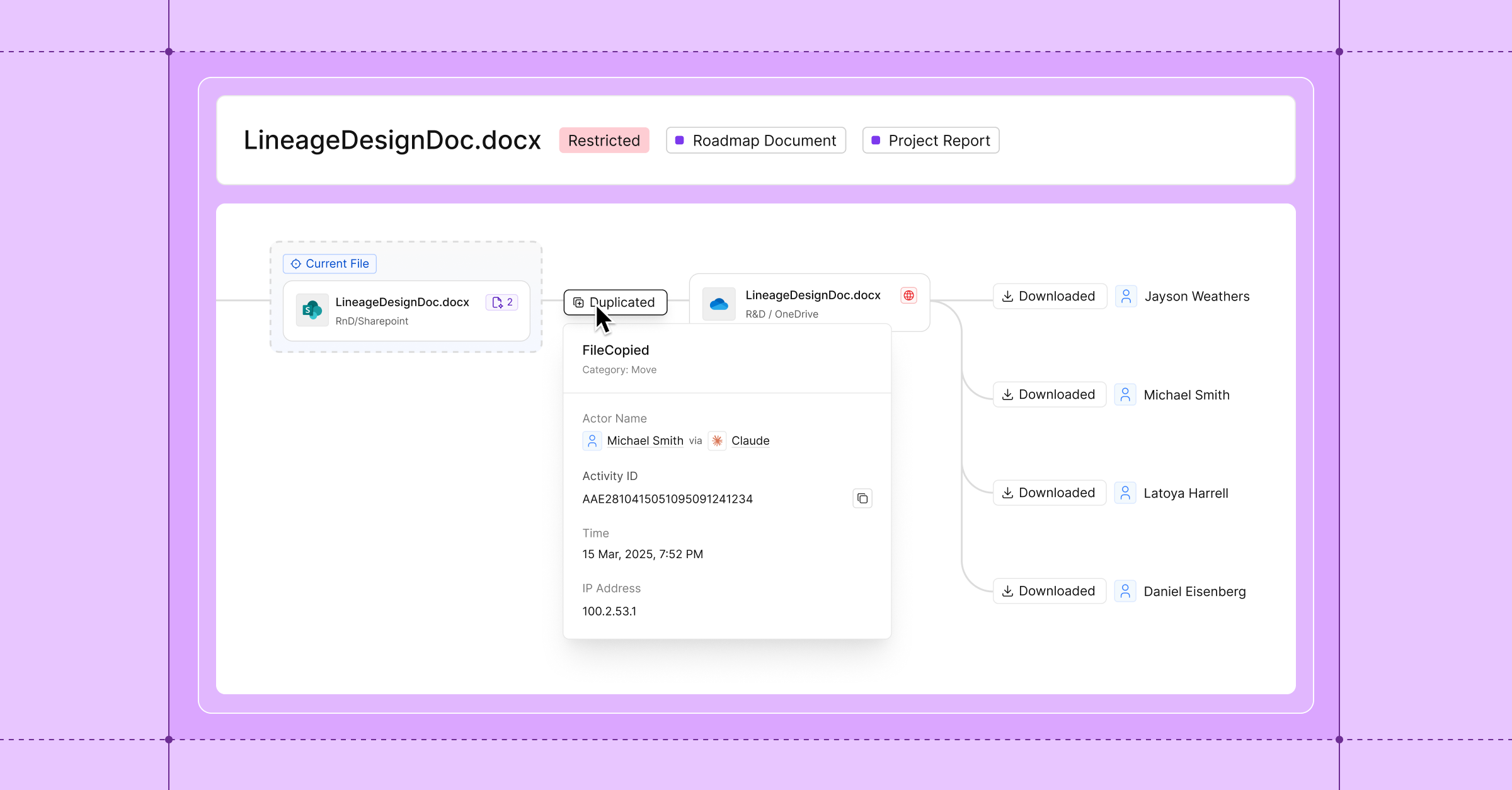The width and height of the screenshot is (1512, 790).
Task: Click Jayson Weathers user avatar icon
Action: click(1126, 296)
